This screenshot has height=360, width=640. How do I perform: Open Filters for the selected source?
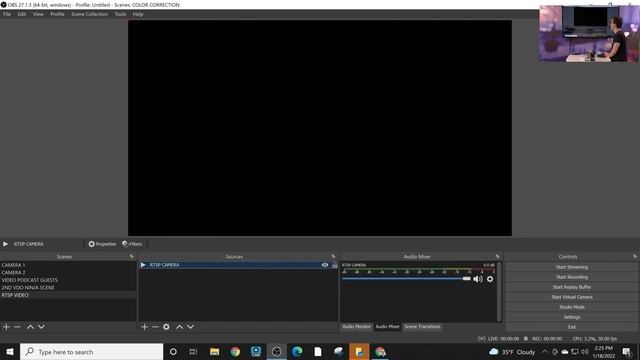[132, 244]
